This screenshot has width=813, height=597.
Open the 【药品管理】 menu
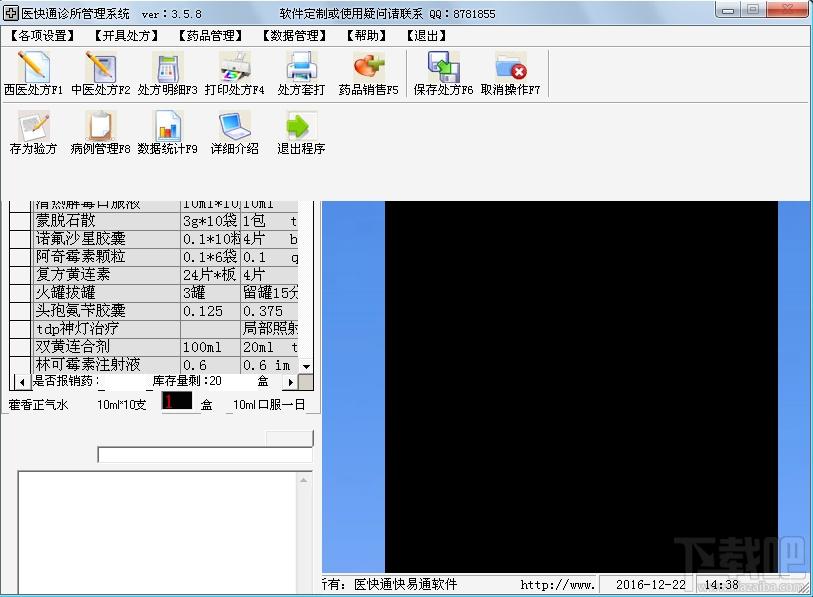click(210, 36)
